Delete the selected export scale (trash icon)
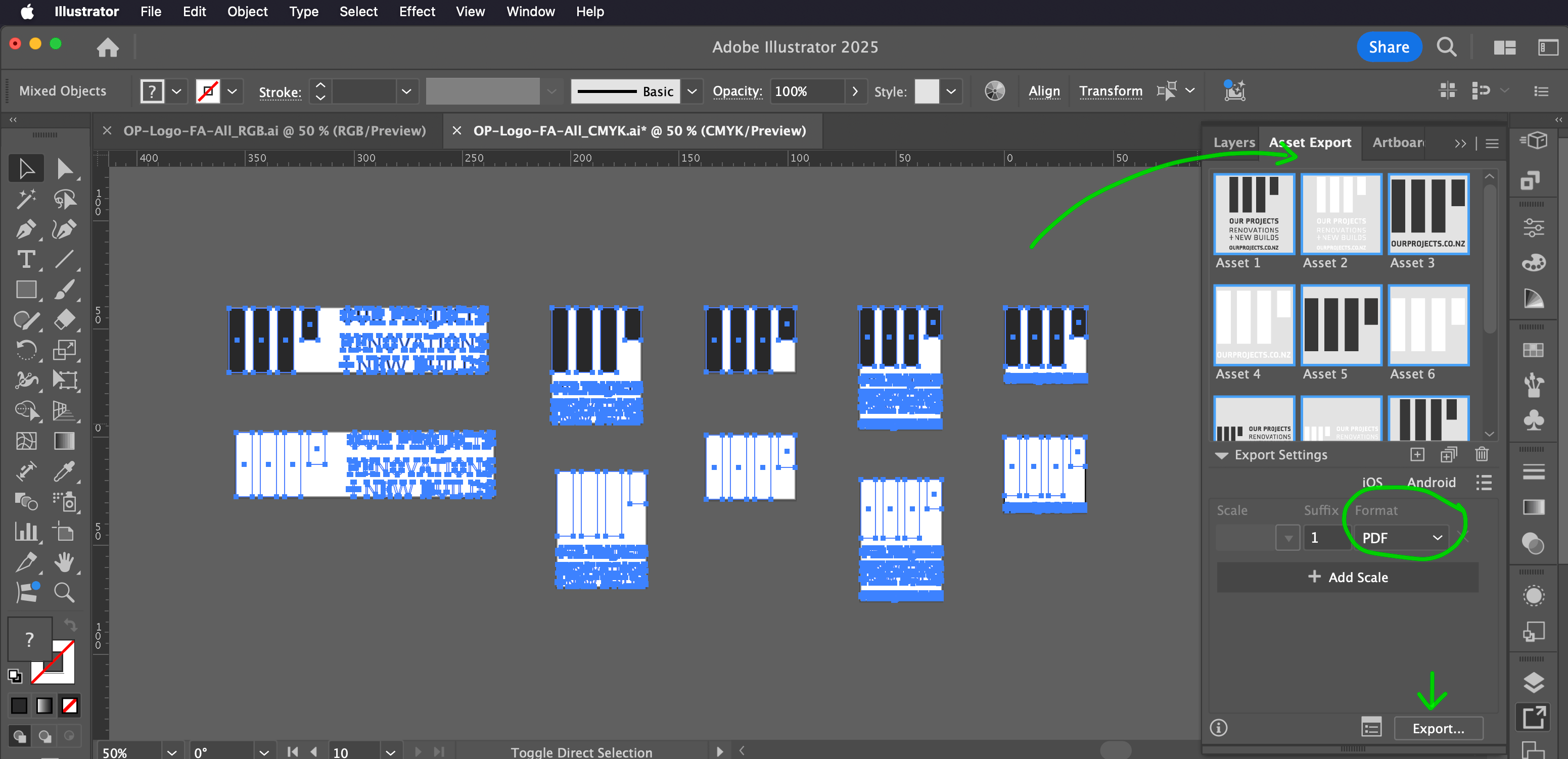The image size is (1568, 759). click(x=1482, y=455)
